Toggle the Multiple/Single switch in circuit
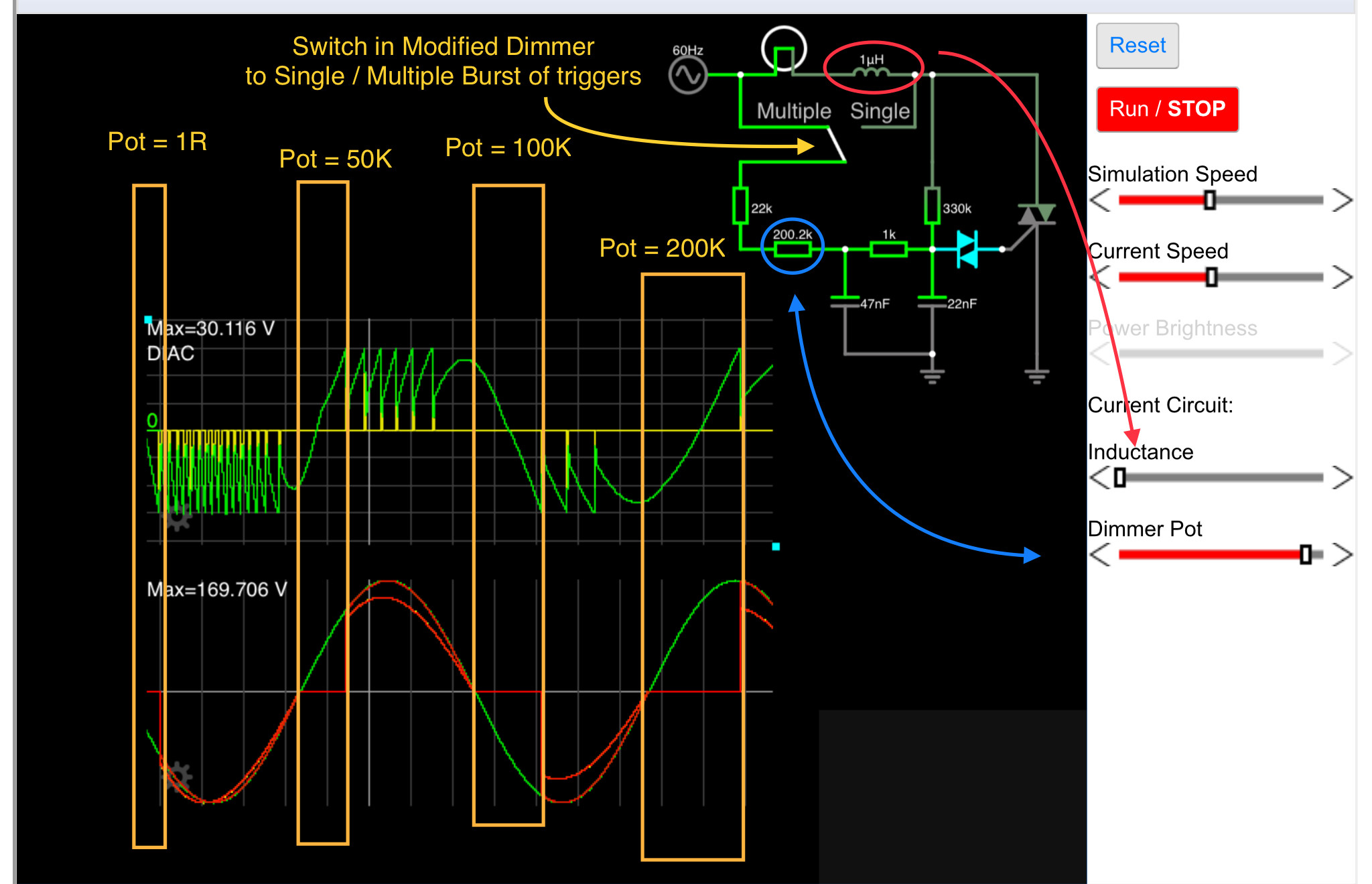The width and height of the screenshot is (1372, 884). 836,145
